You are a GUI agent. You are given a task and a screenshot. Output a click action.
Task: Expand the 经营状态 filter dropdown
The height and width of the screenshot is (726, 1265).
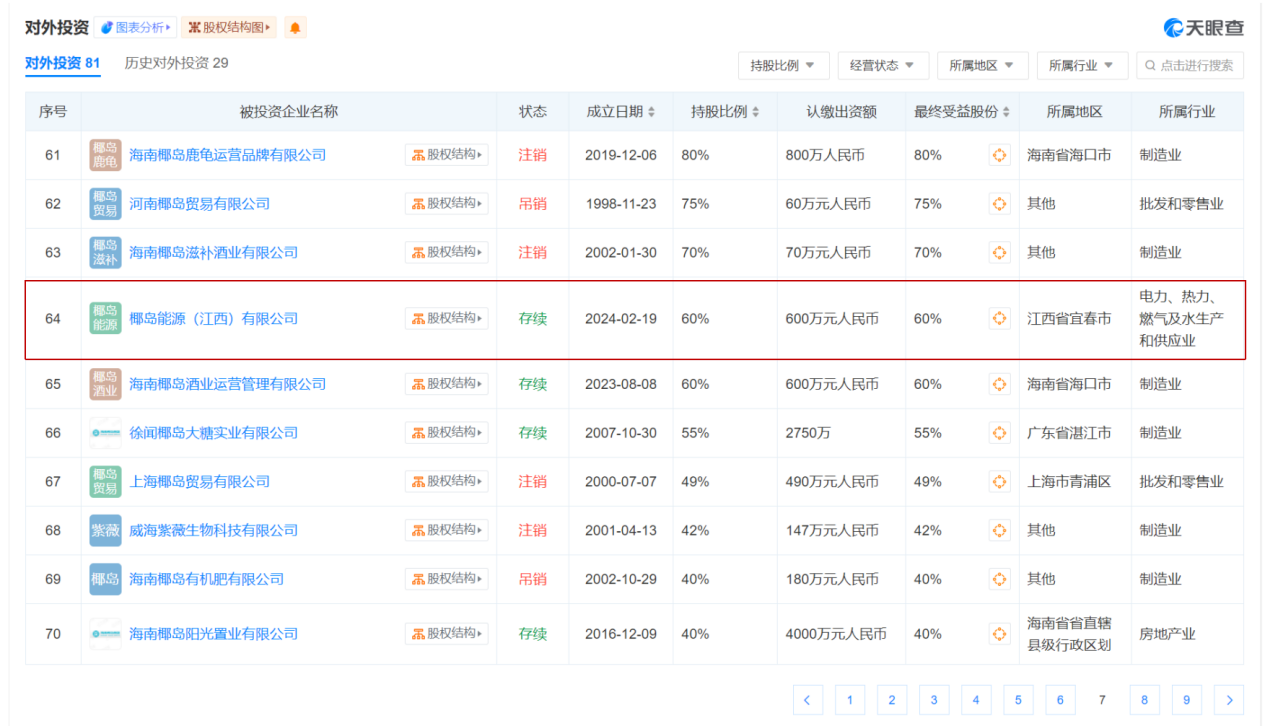coord(882,66)
